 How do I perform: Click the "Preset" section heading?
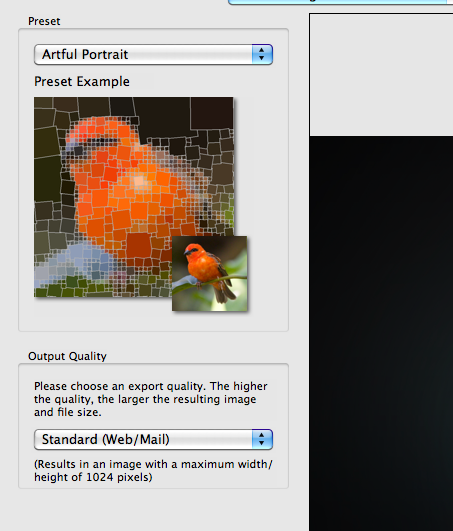(x=44, y=21)
